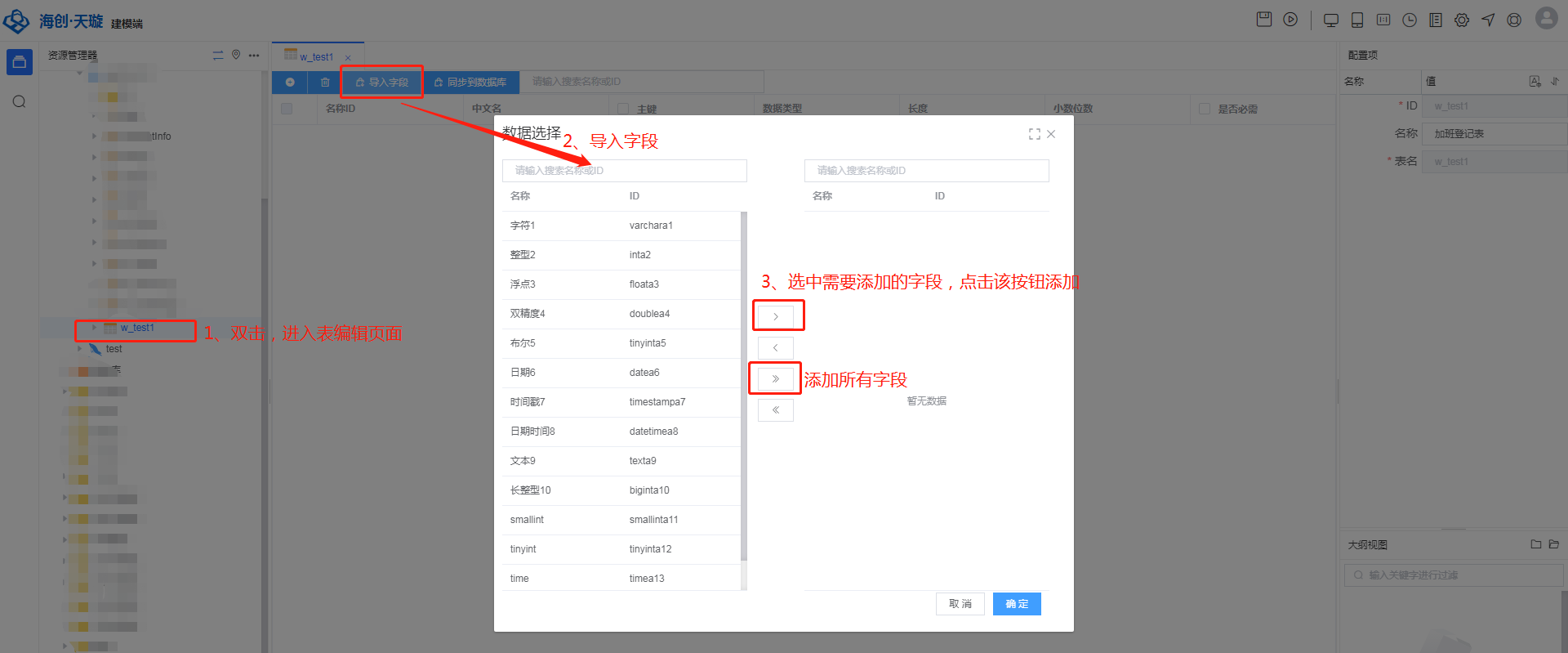1568x653 pixels.
Task: Expand the test tree node arrow
Action: point(80,349)
